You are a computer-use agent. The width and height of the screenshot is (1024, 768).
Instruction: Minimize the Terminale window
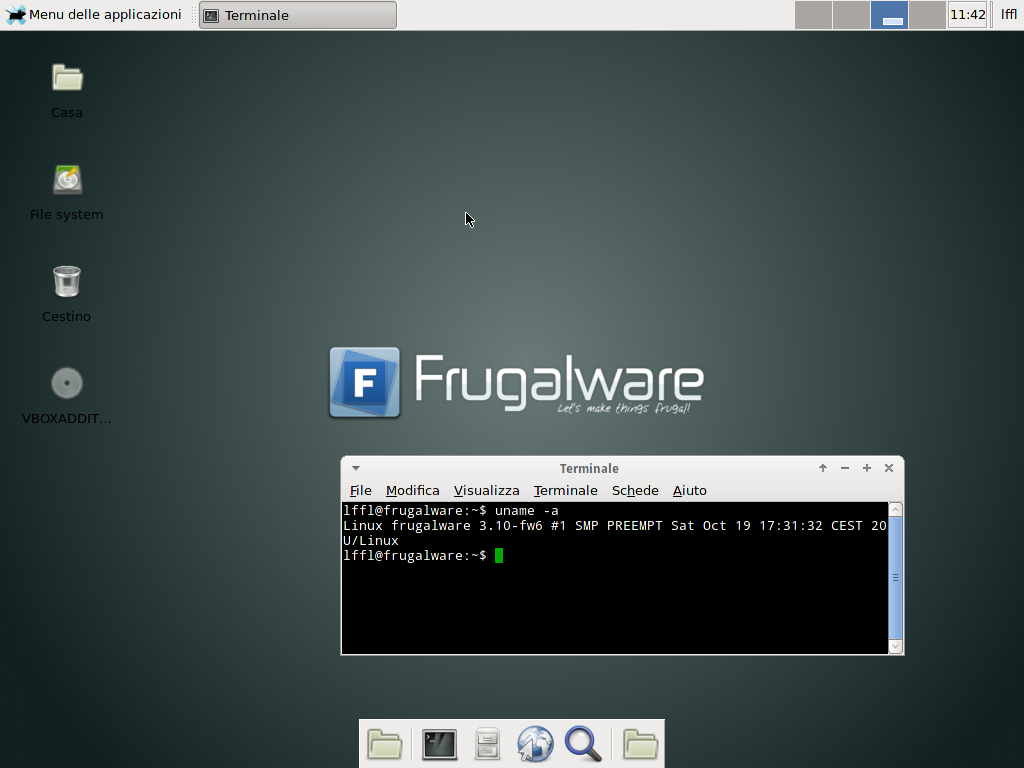click(845, 468)
